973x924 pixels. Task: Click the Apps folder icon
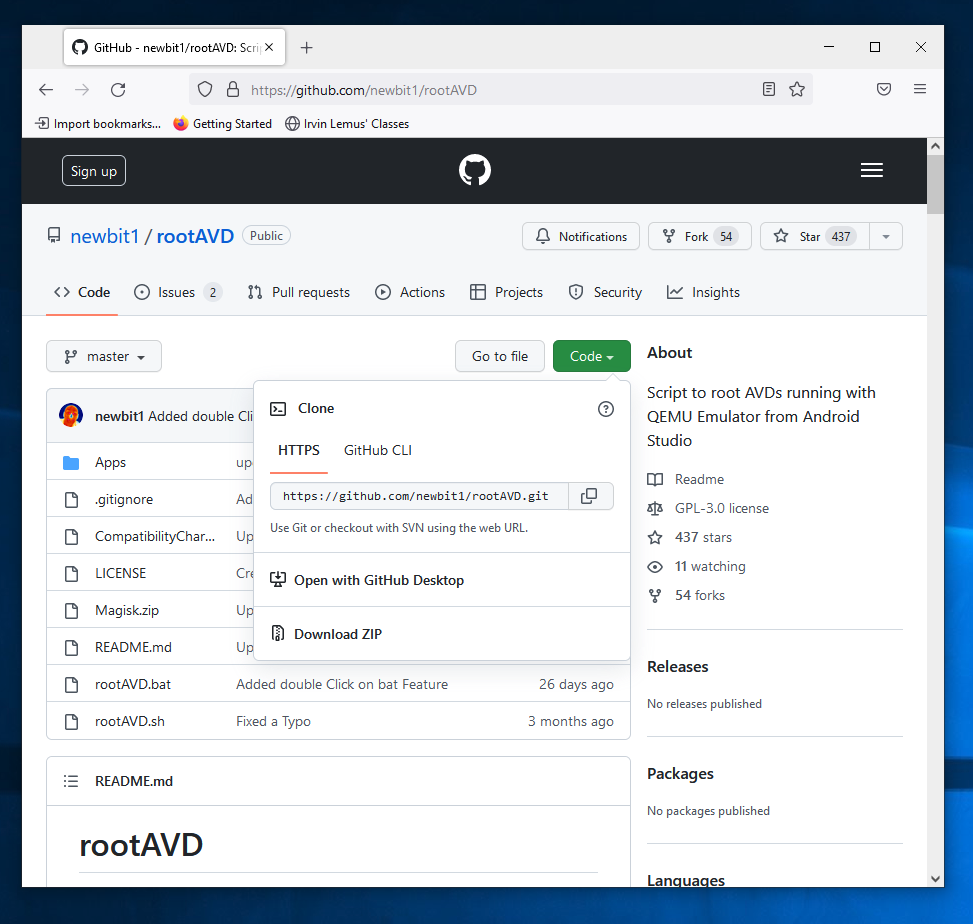(x=71, y=463)
